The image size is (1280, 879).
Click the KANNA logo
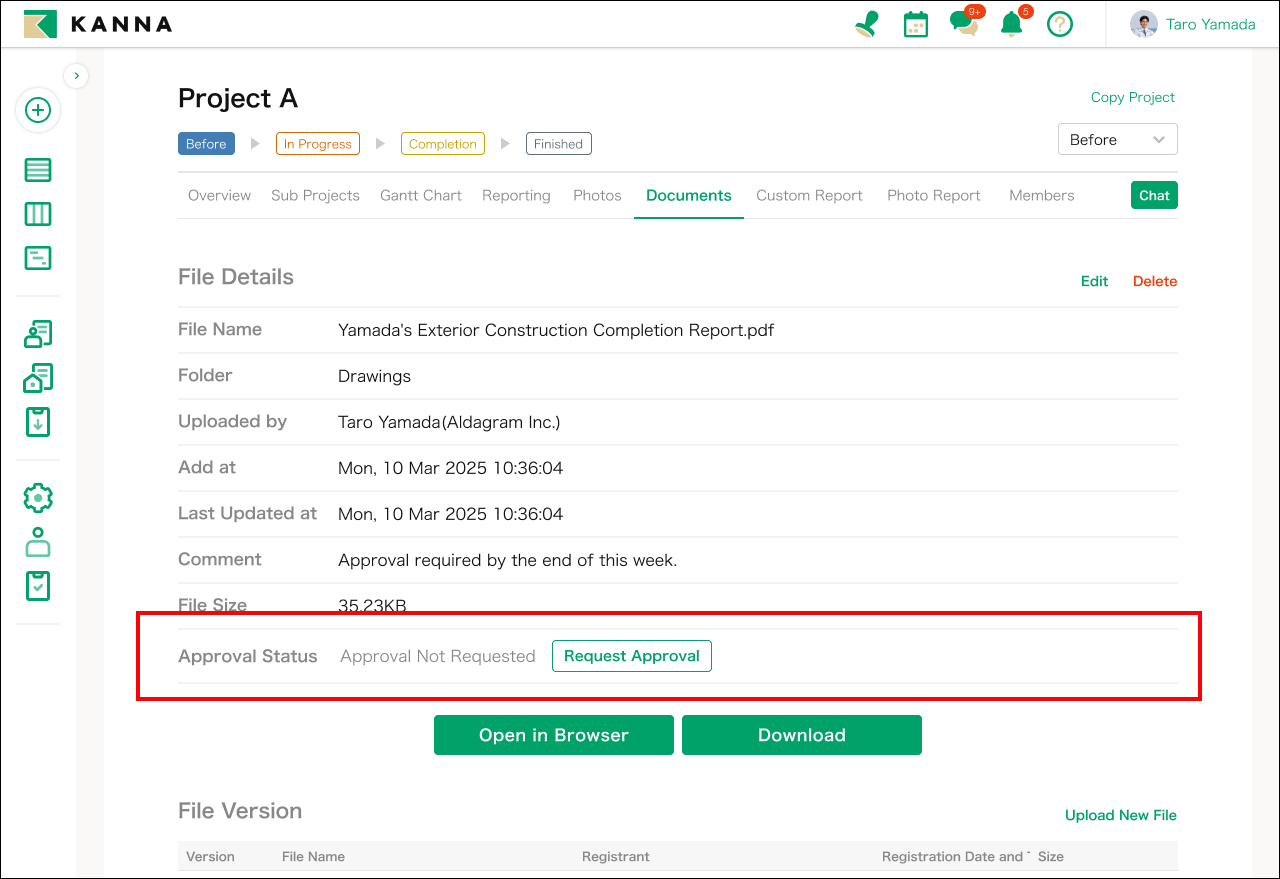point(98,24)
